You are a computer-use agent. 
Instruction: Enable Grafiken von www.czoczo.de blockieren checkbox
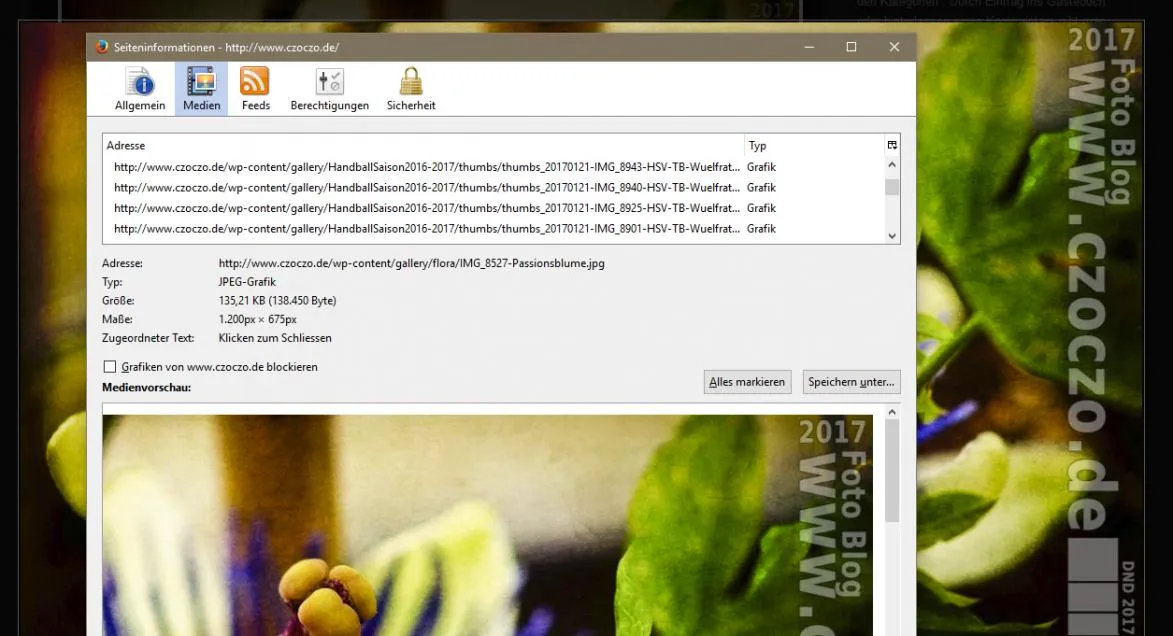tap(110, 367)
